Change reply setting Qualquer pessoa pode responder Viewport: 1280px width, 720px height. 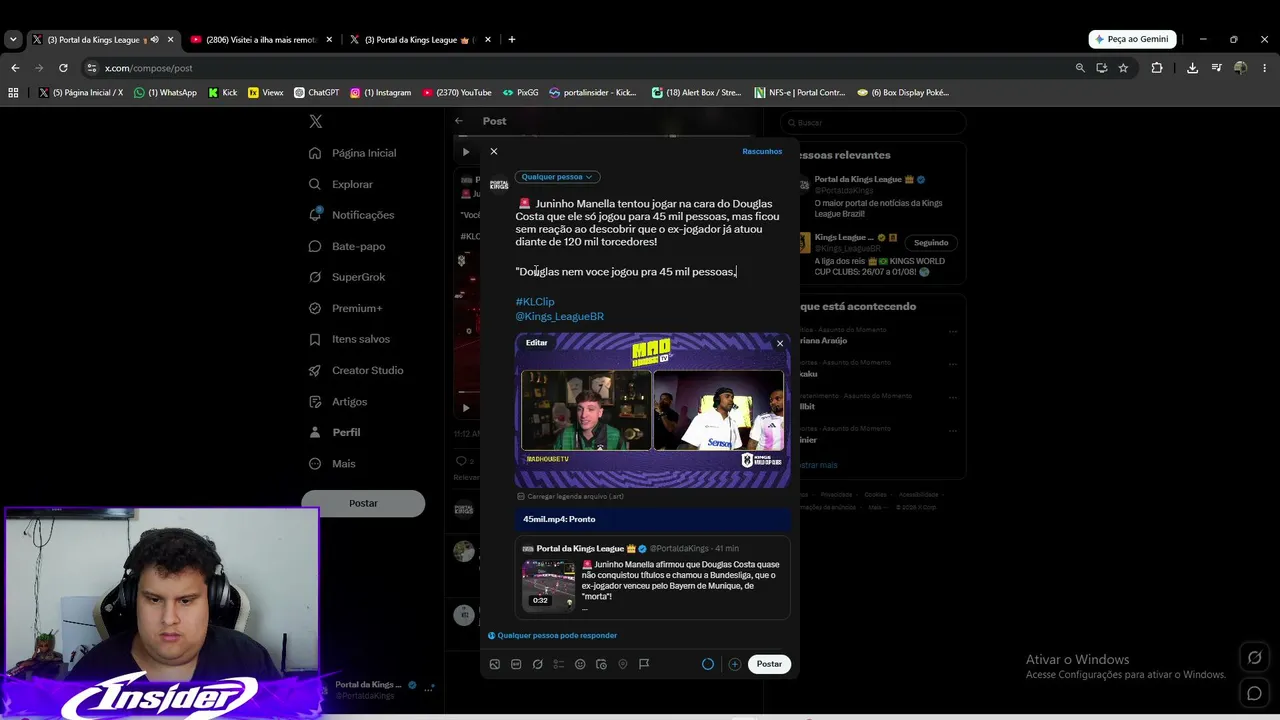(x=553, y=636)
